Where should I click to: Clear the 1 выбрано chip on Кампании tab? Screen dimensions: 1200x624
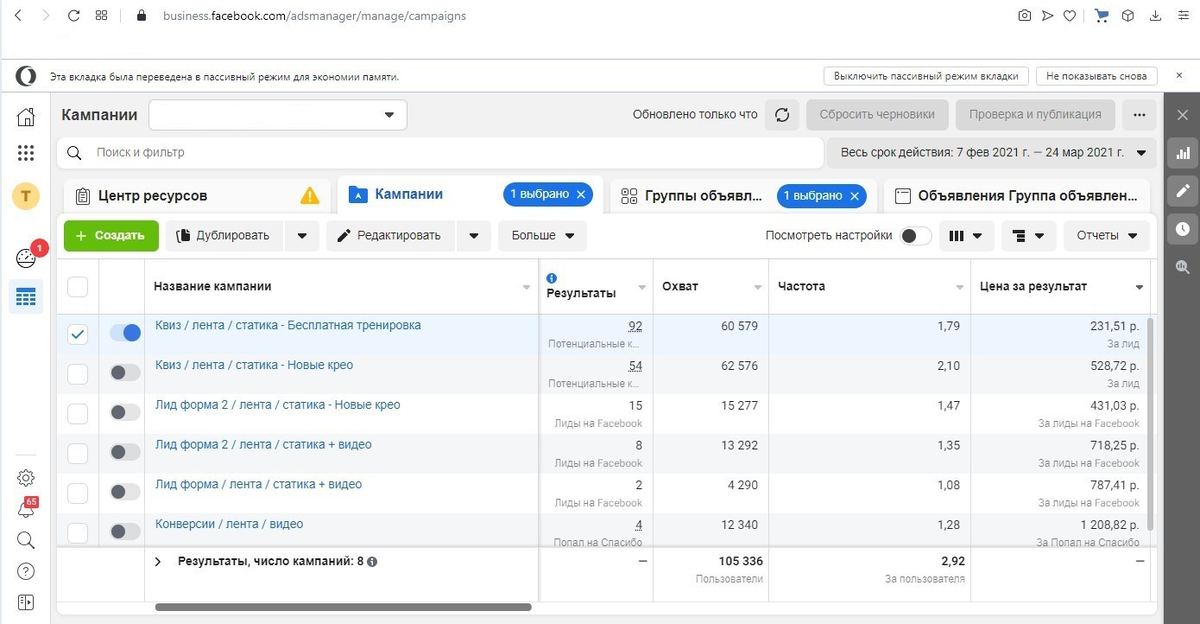click(x=581, y=195)
